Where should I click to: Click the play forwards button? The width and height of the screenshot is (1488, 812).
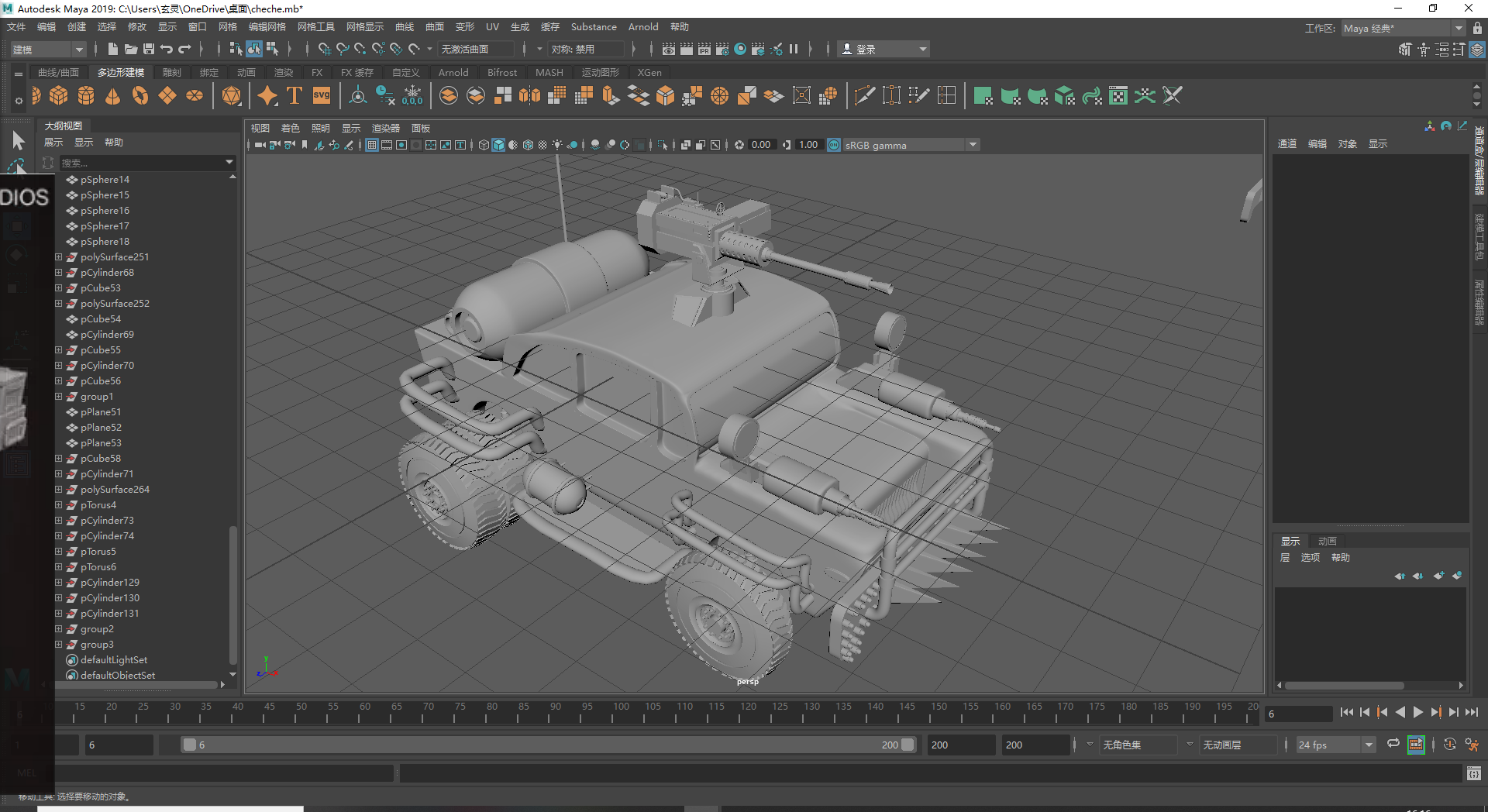1418,713
